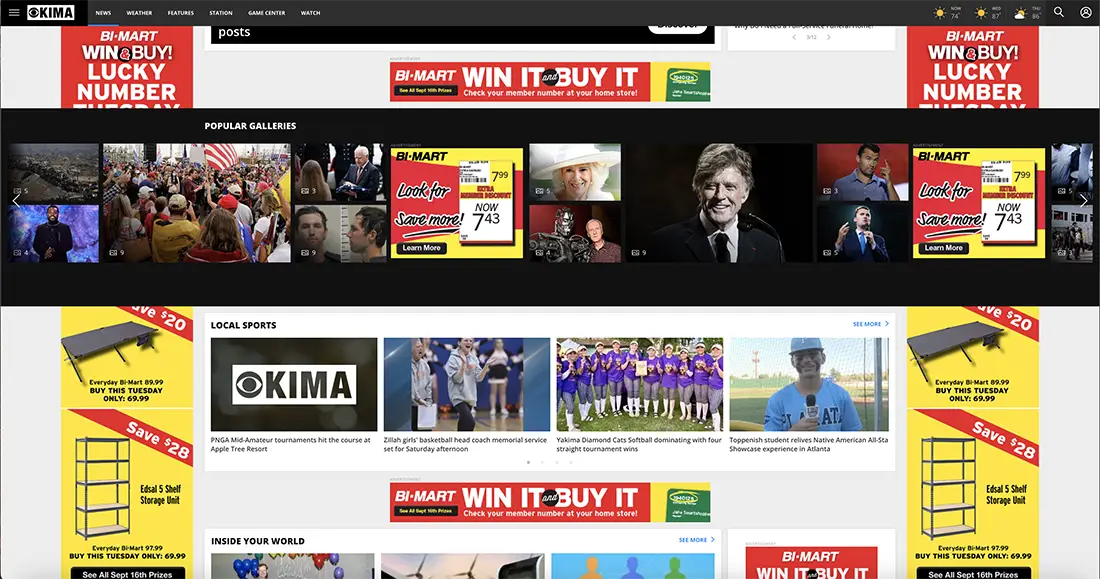Open the News menu
The width and height of the screenshot is (1100, 579).
tap(103, 13)
